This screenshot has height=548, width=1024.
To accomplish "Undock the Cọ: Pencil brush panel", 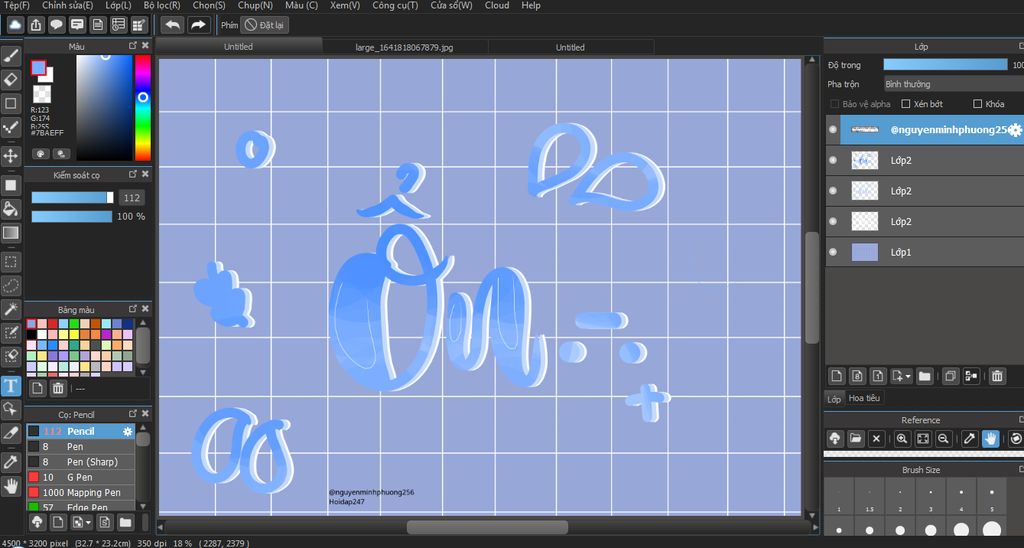I will click(133, 414).
